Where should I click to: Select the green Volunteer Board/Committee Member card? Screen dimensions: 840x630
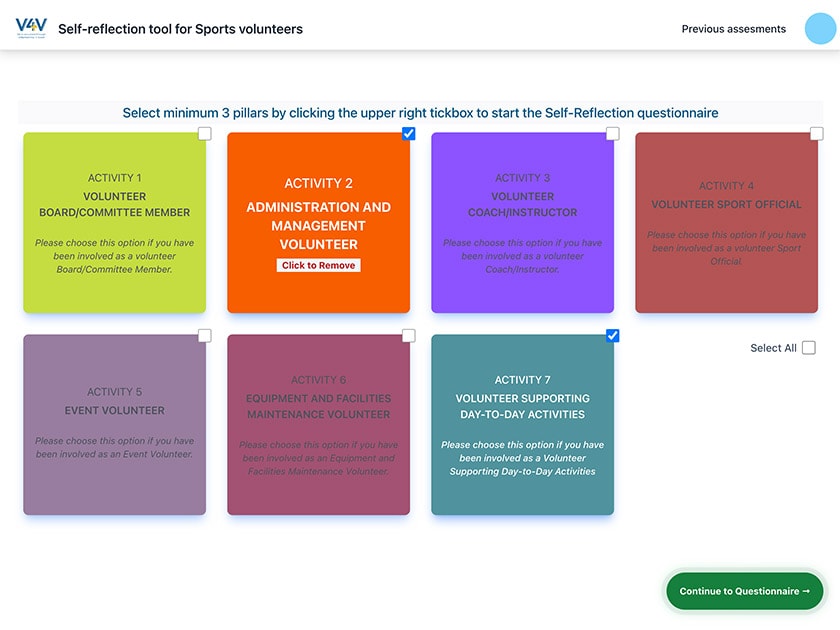click(115, 223)
